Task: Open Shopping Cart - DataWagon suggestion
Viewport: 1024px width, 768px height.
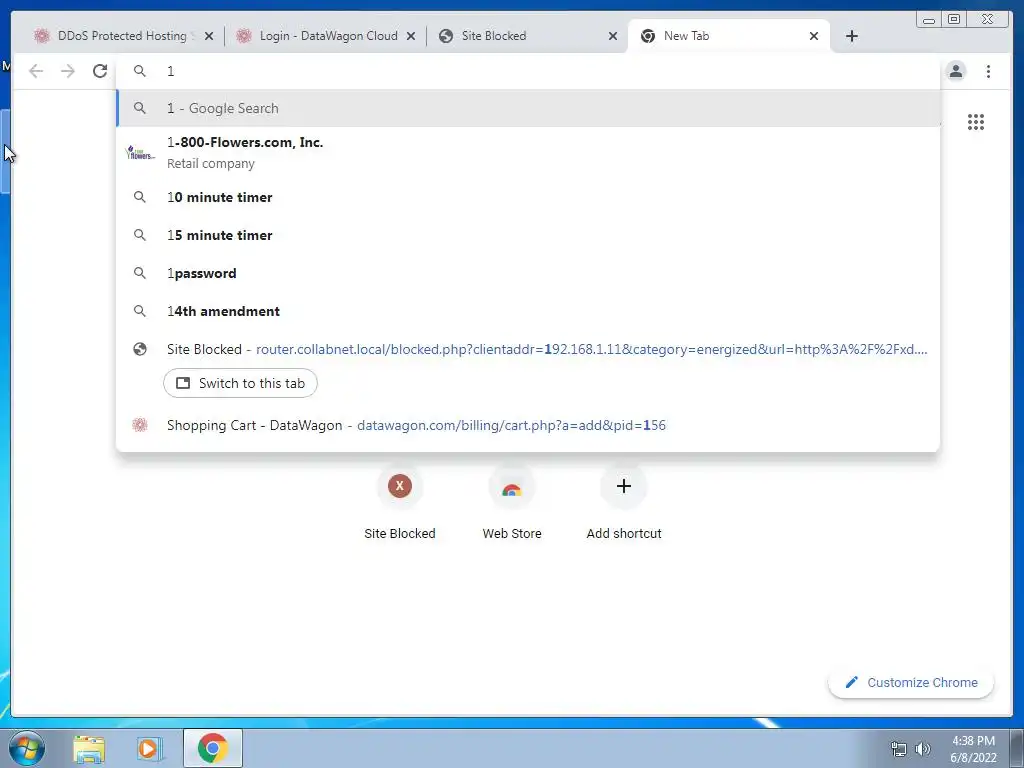Action: click(528, 425)
